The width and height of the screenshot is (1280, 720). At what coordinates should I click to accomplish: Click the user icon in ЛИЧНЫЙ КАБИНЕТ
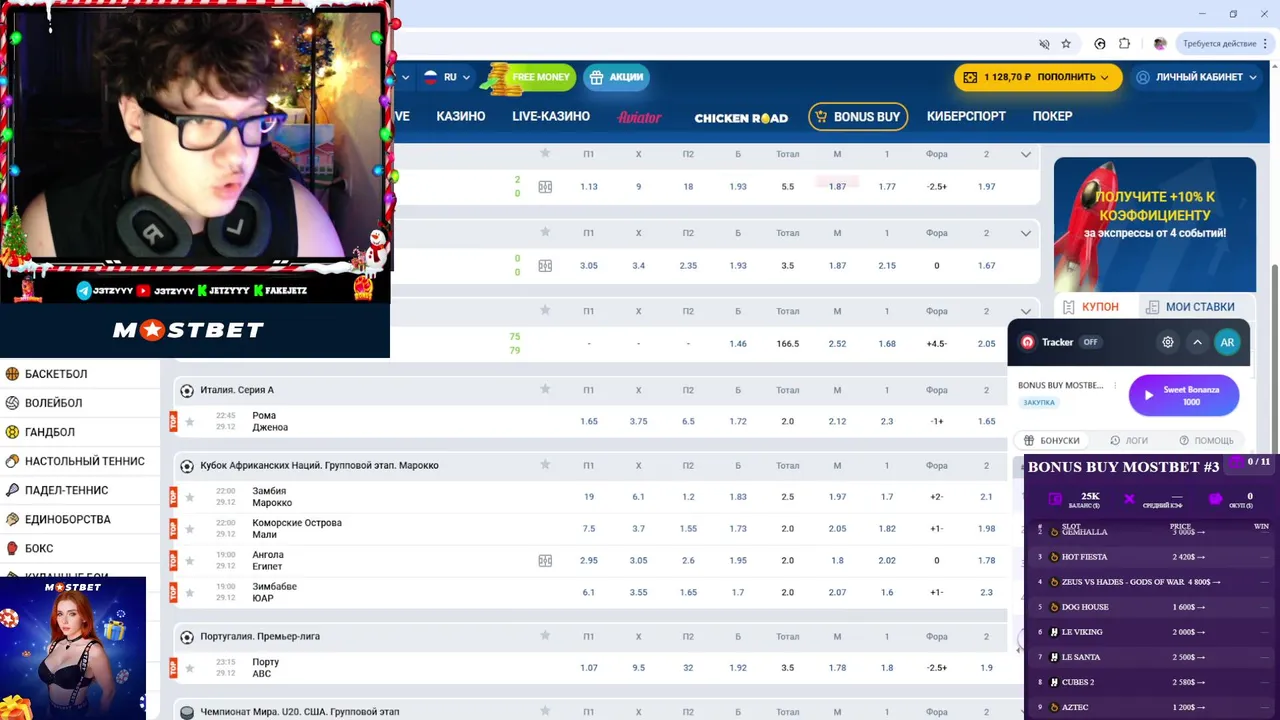coord(1143,77)
